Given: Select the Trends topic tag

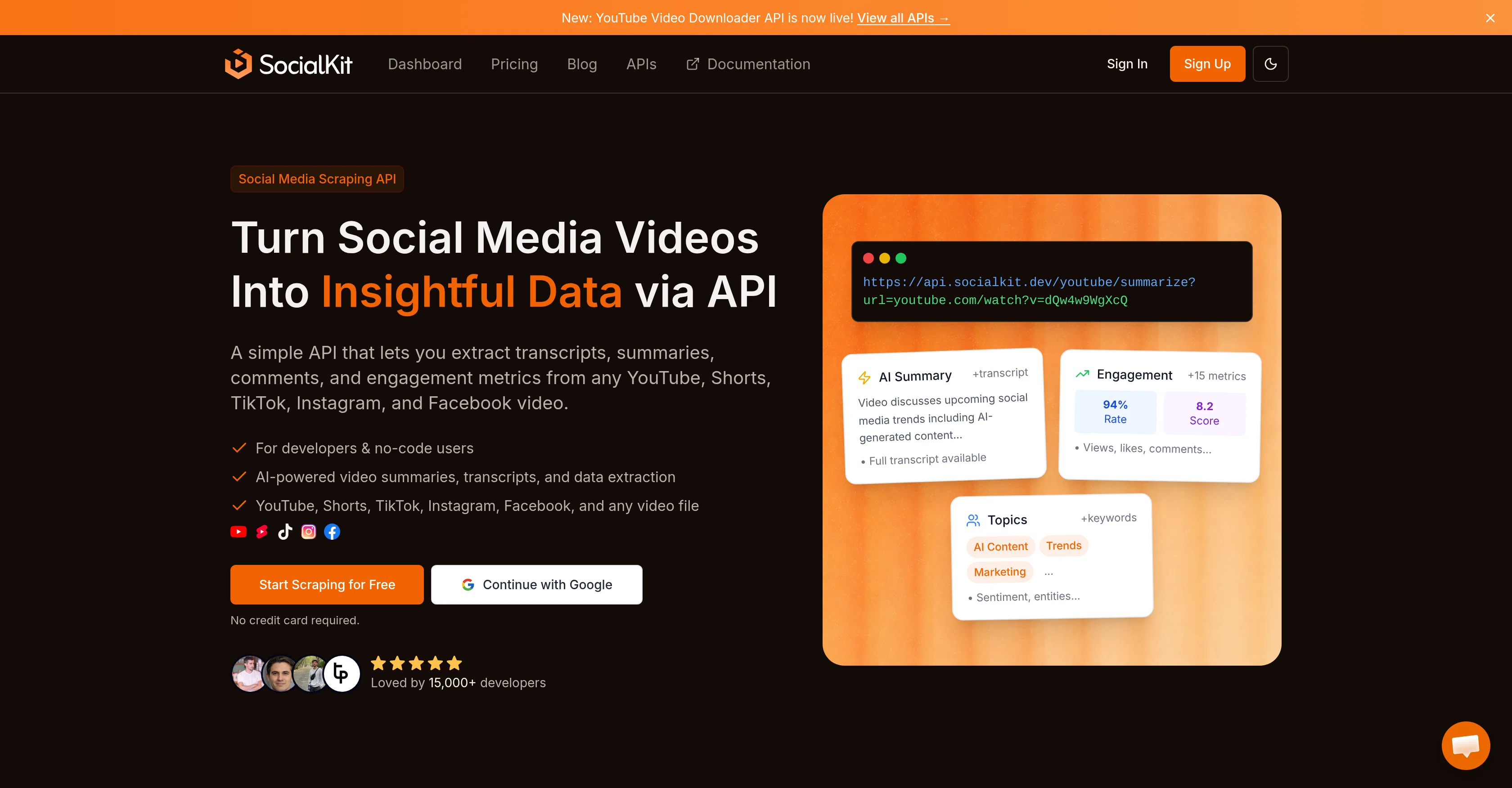Looking at the screenshot, I should (1063, 546).
